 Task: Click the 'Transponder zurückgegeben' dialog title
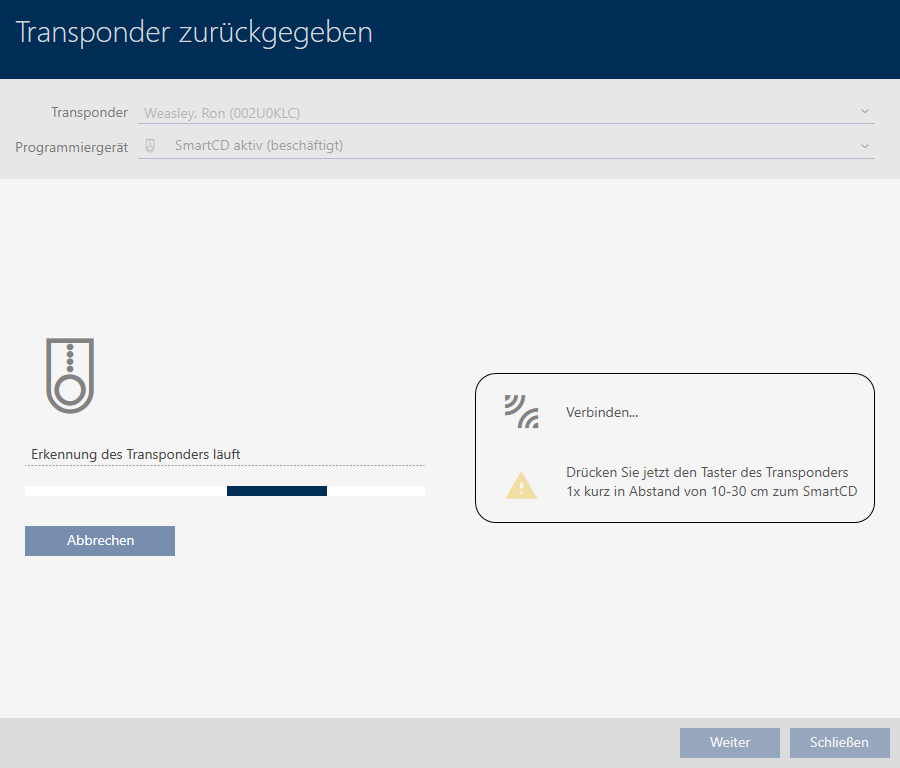(194, 32)
